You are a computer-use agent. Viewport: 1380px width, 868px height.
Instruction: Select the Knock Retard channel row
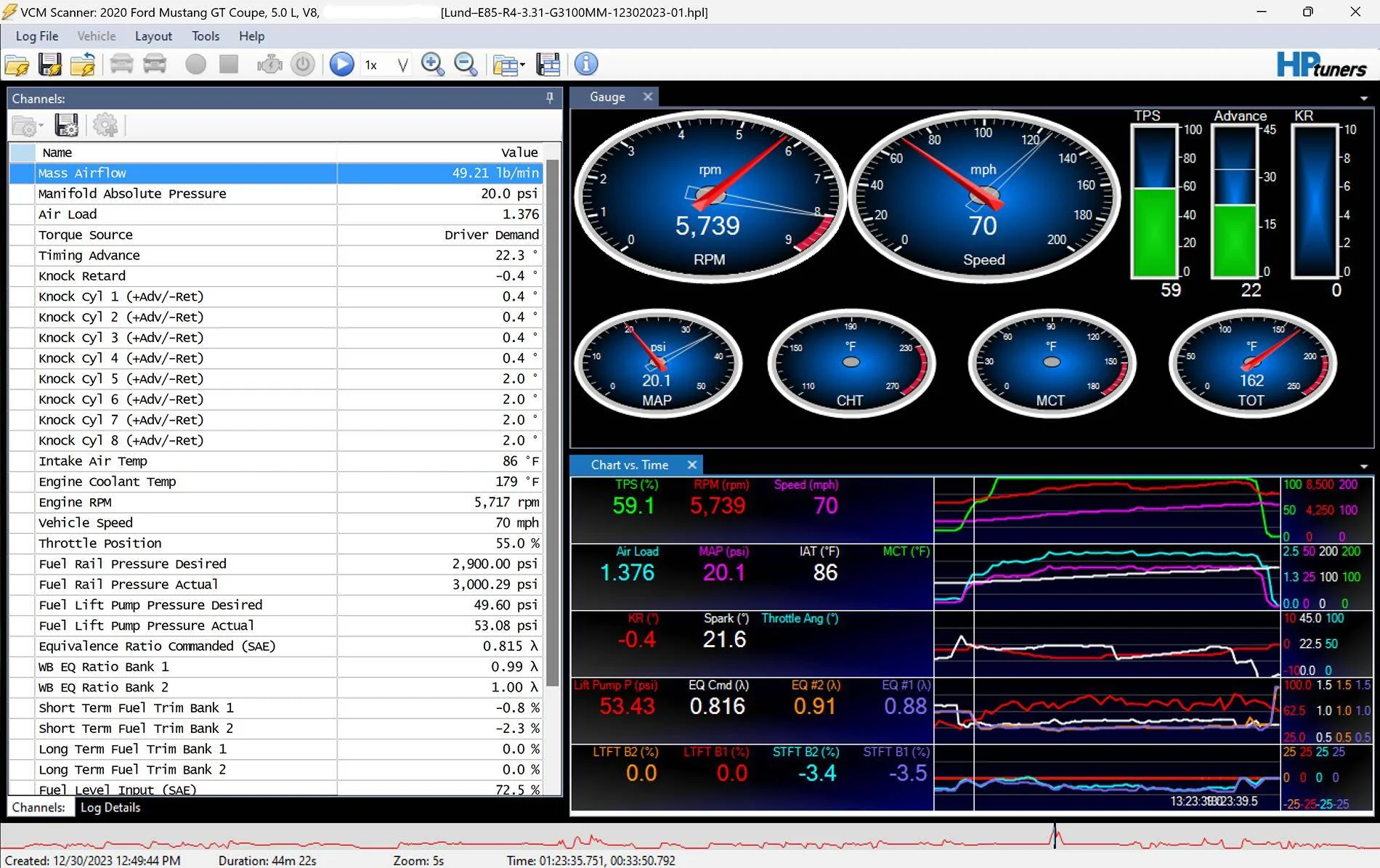[276, 276]
